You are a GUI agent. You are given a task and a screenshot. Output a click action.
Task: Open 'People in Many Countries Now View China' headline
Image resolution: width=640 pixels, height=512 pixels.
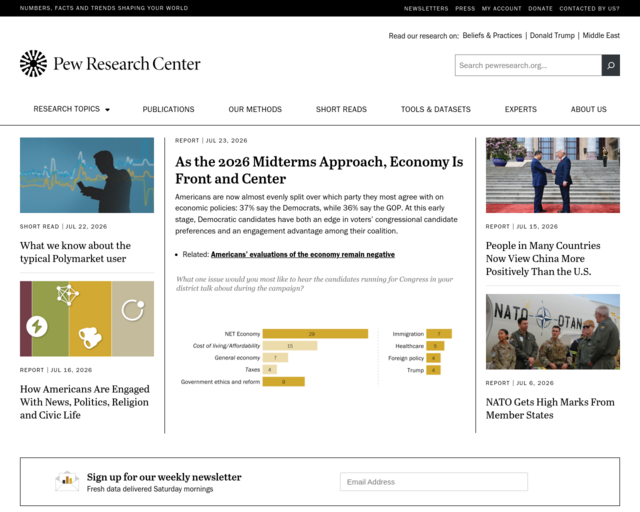(543, 258)
